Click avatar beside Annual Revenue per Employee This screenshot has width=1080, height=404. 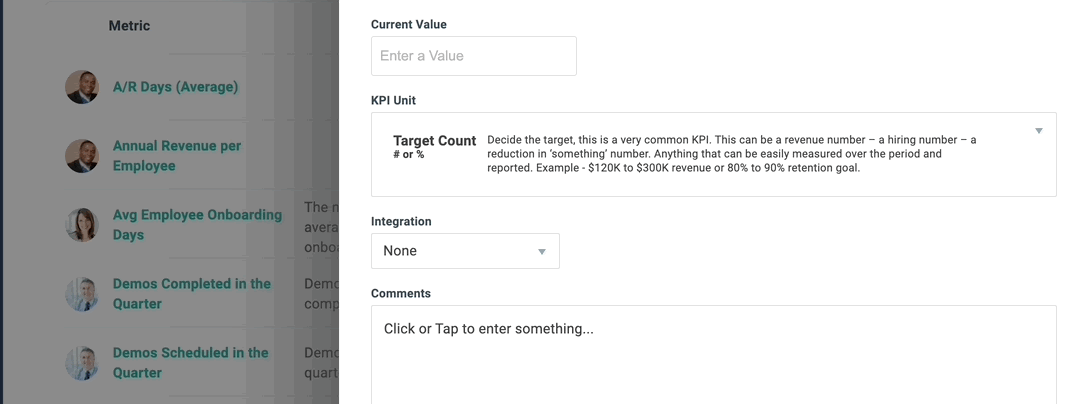pyautogui.click(x=82, y=156)
